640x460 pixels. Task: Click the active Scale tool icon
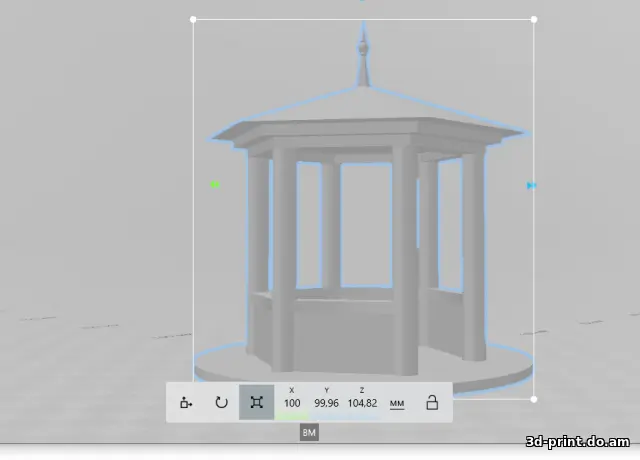256,402
